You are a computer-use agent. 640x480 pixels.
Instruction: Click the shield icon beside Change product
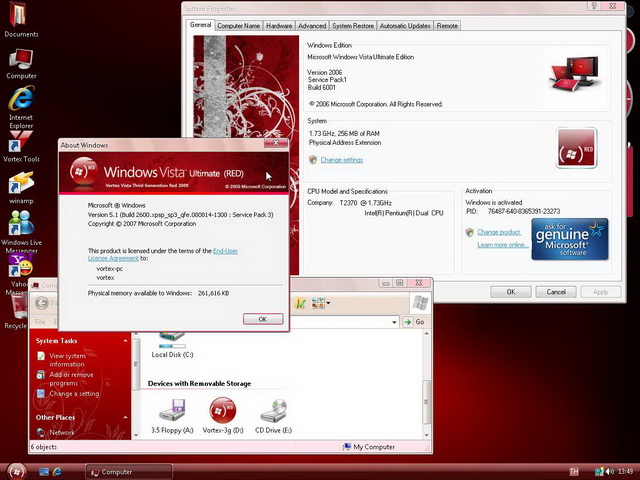(470, 232)
